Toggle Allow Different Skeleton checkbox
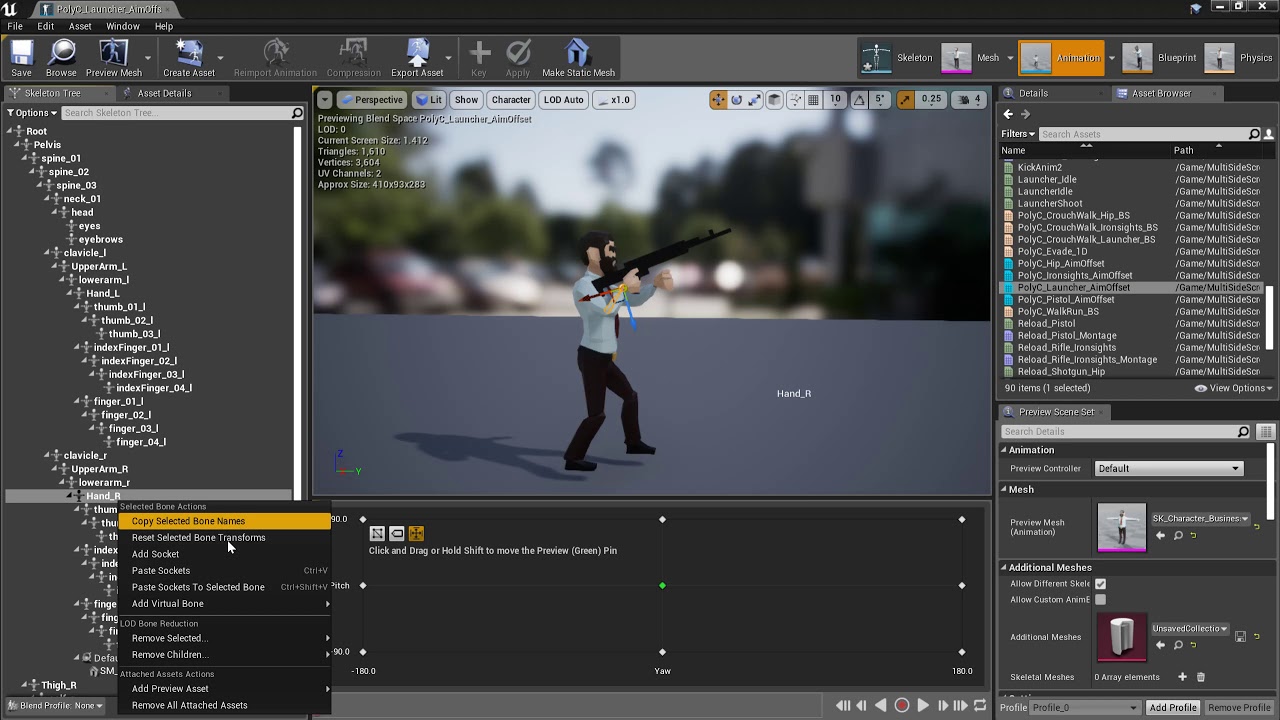 point(1100,584)
